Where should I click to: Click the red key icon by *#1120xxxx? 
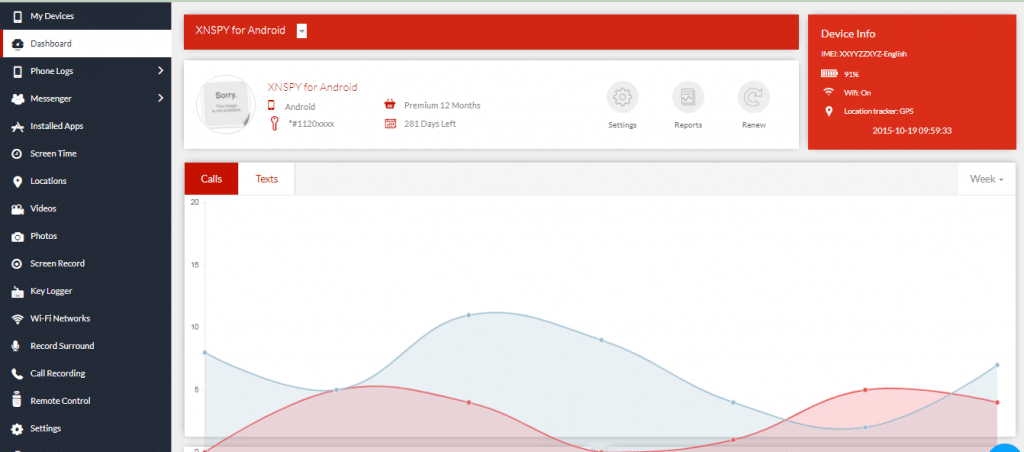274,123
